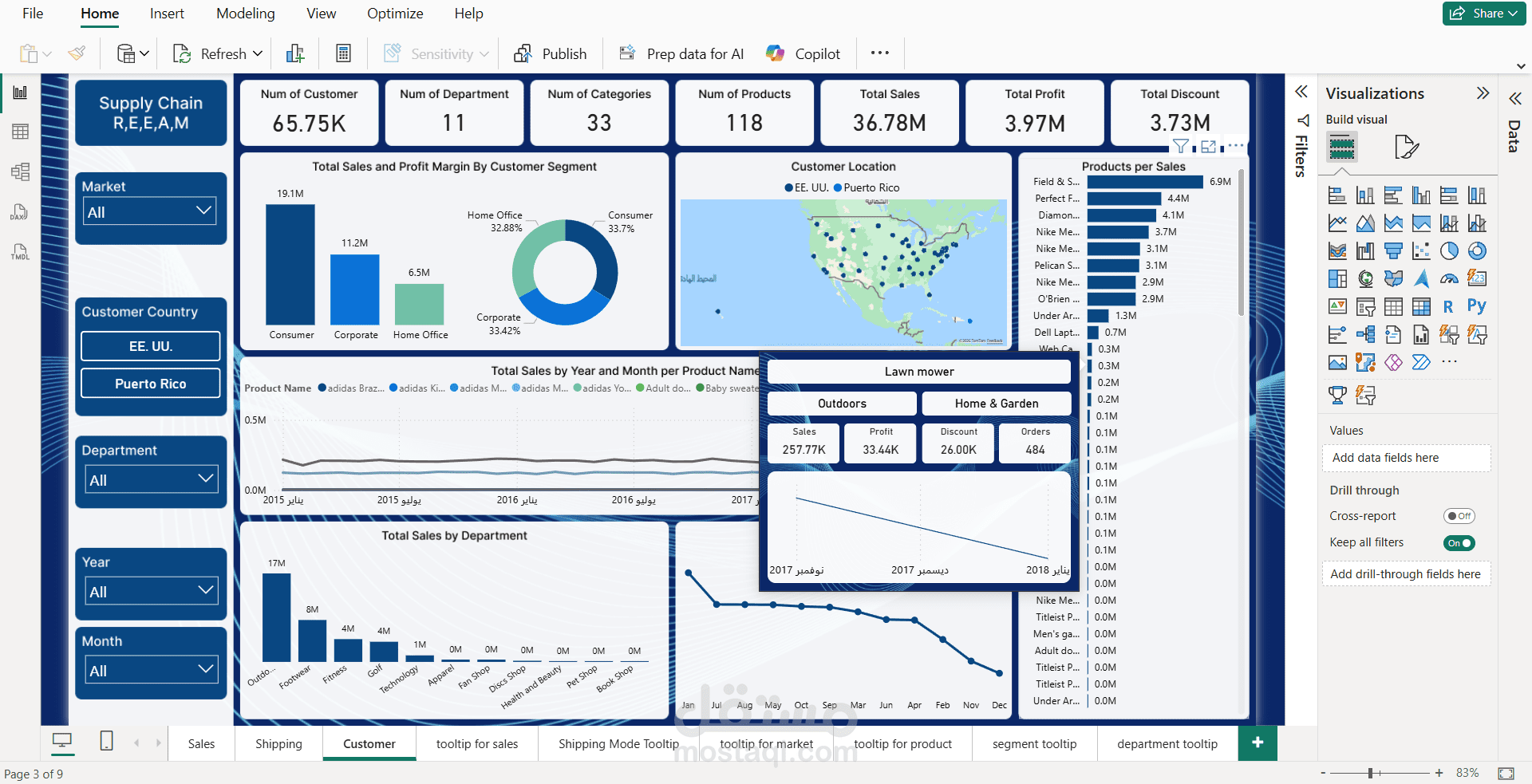Click Prep data for AI button

coord(681,53)
